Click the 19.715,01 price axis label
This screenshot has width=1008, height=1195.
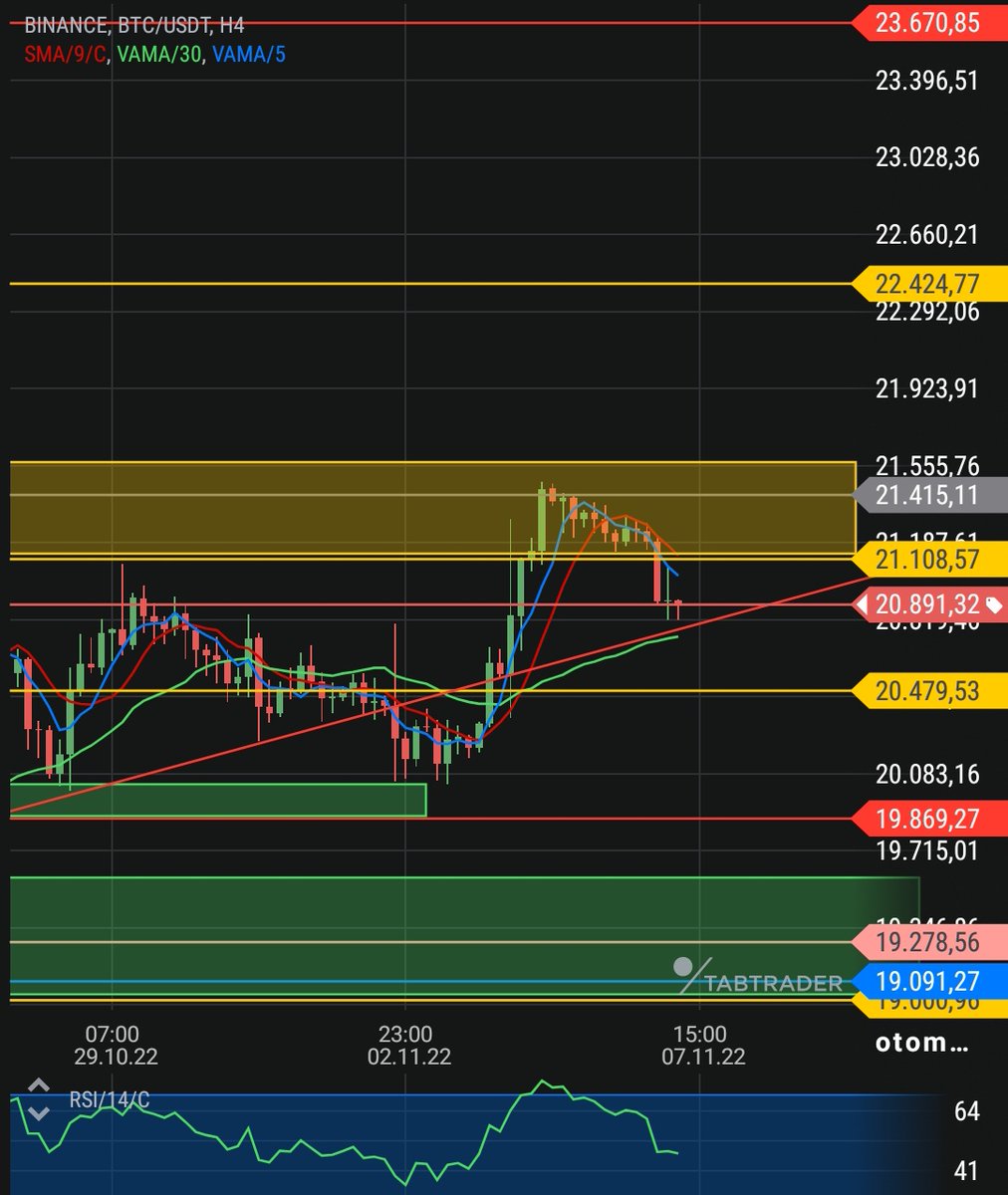(x=927, y=850)
